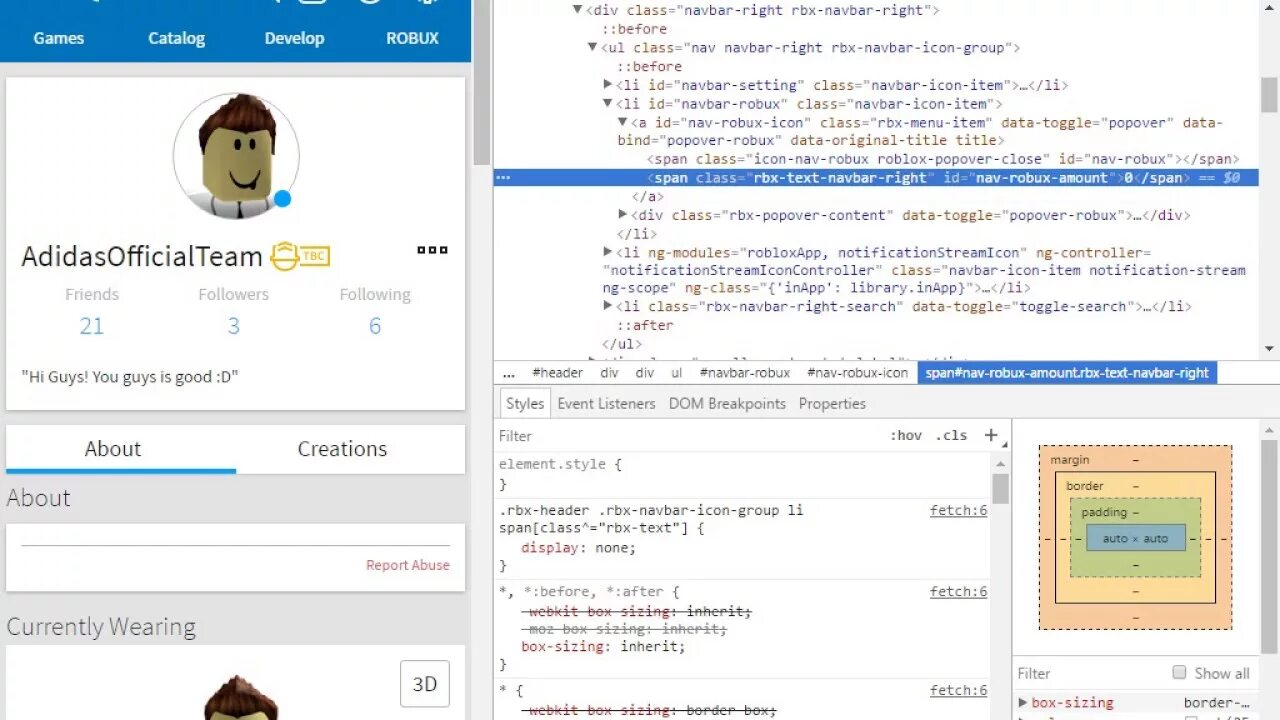
Task: Select ul in the breadcrumb trail
Action: click(677, 373)
